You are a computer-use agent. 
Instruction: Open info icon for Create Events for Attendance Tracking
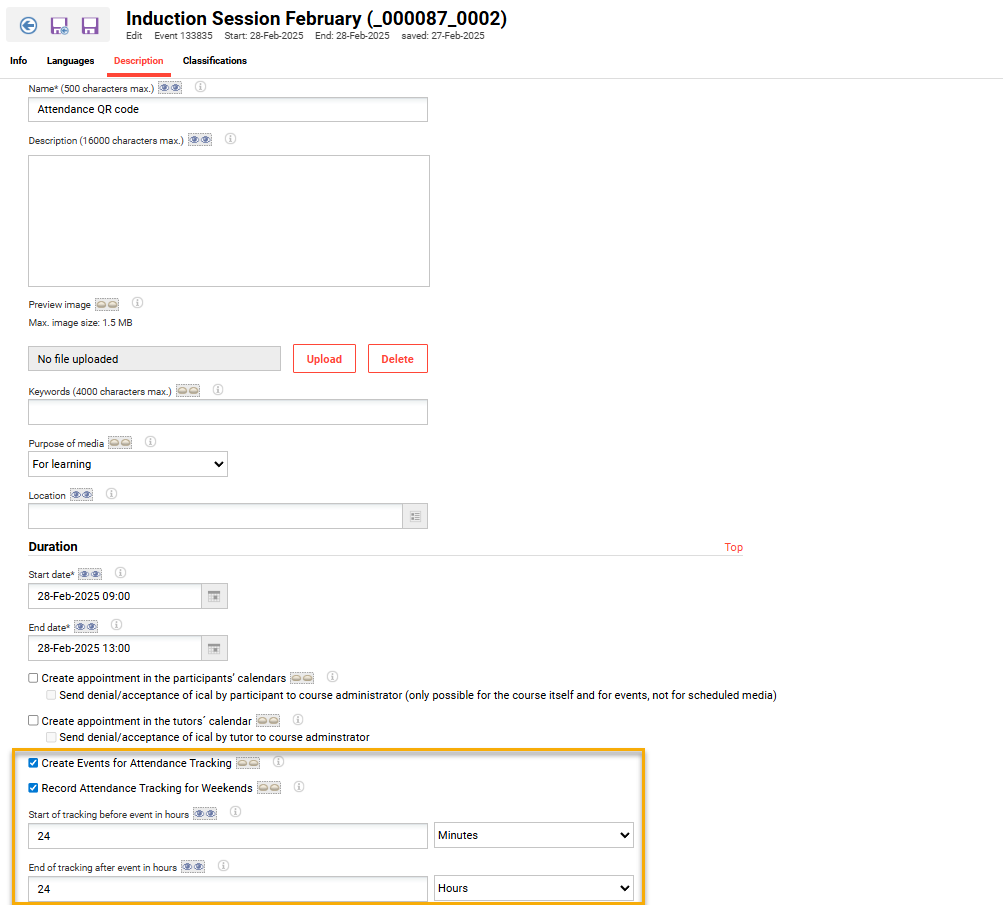tap(278, 762)
